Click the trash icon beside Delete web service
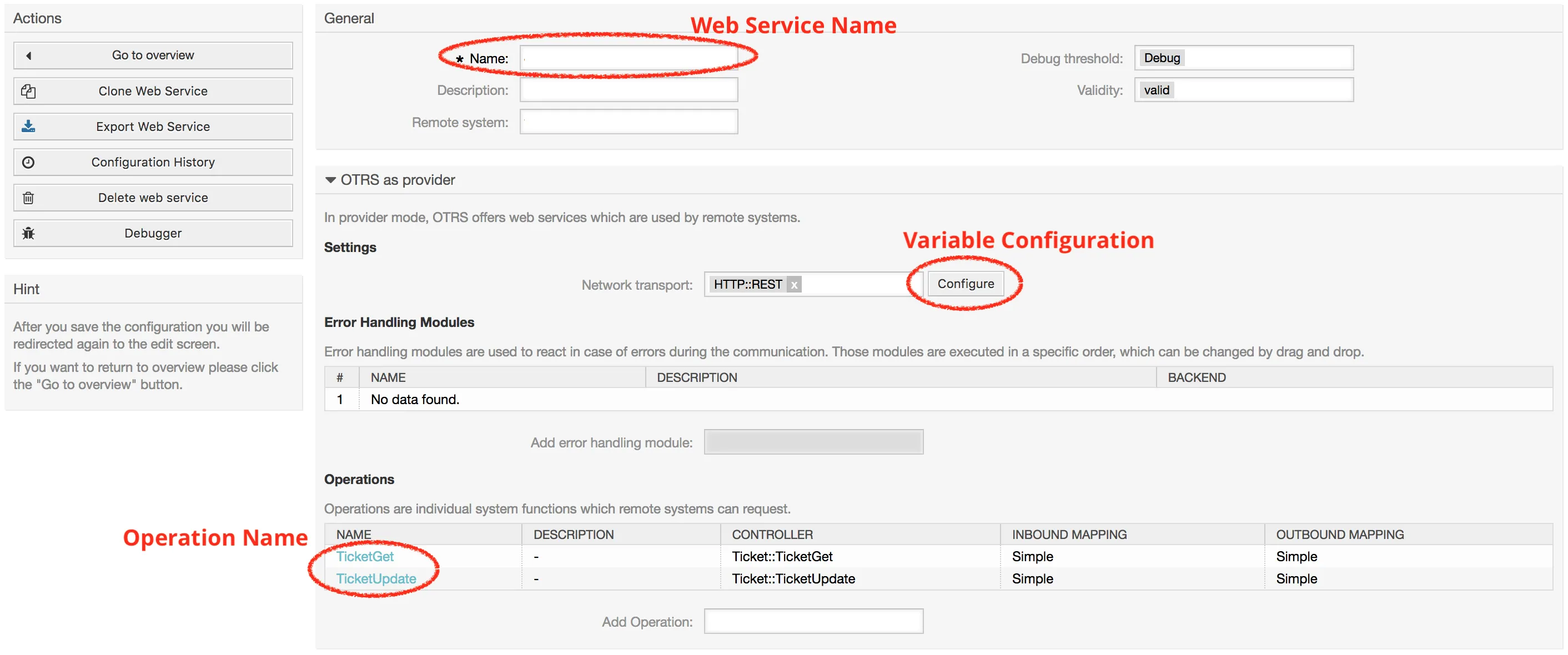The image size is (1568, 655). pos(29,198)
